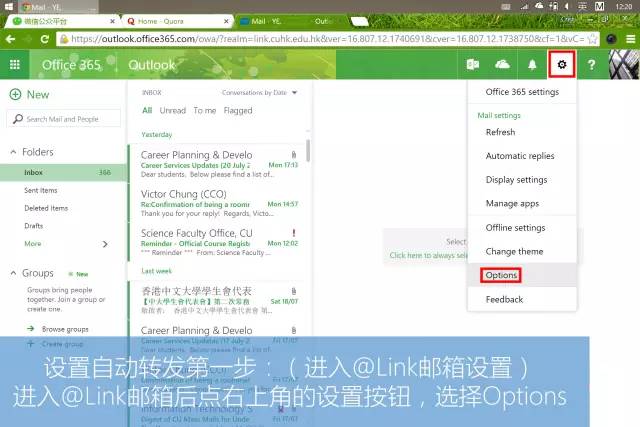
Task: Open the user profile picture
Action: point(624,65)
